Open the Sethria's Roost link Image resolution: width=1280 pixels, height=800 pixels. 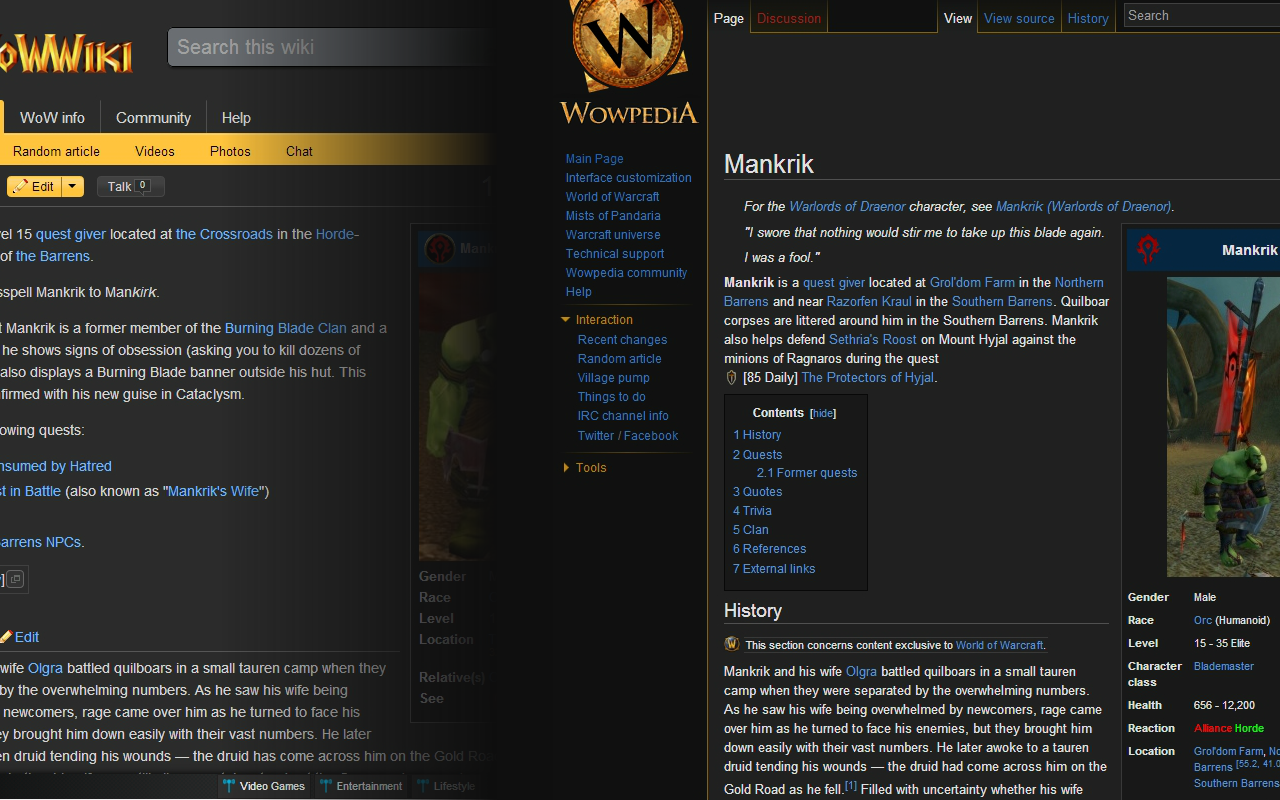point(872,340)
